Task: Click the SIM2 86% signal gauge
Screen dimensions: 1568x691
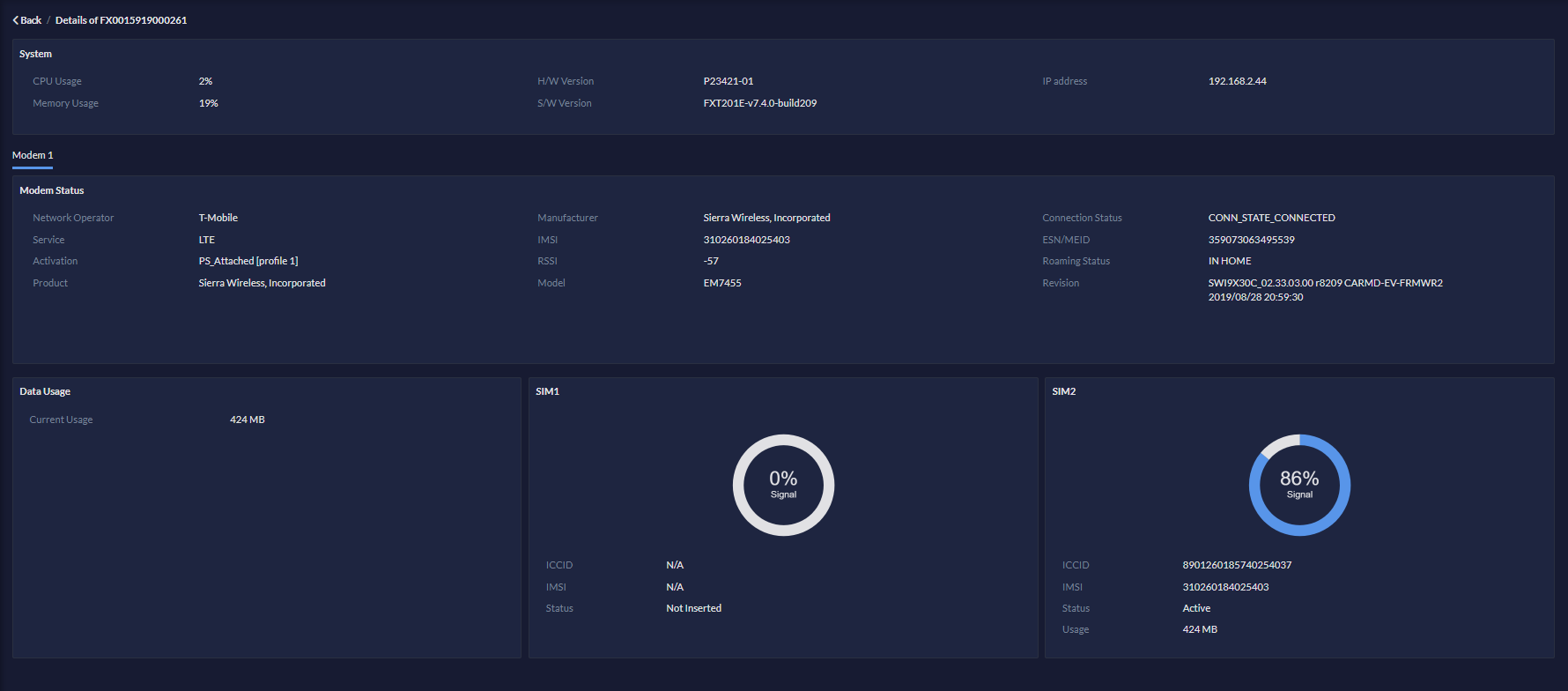Action: (1299, 485)
